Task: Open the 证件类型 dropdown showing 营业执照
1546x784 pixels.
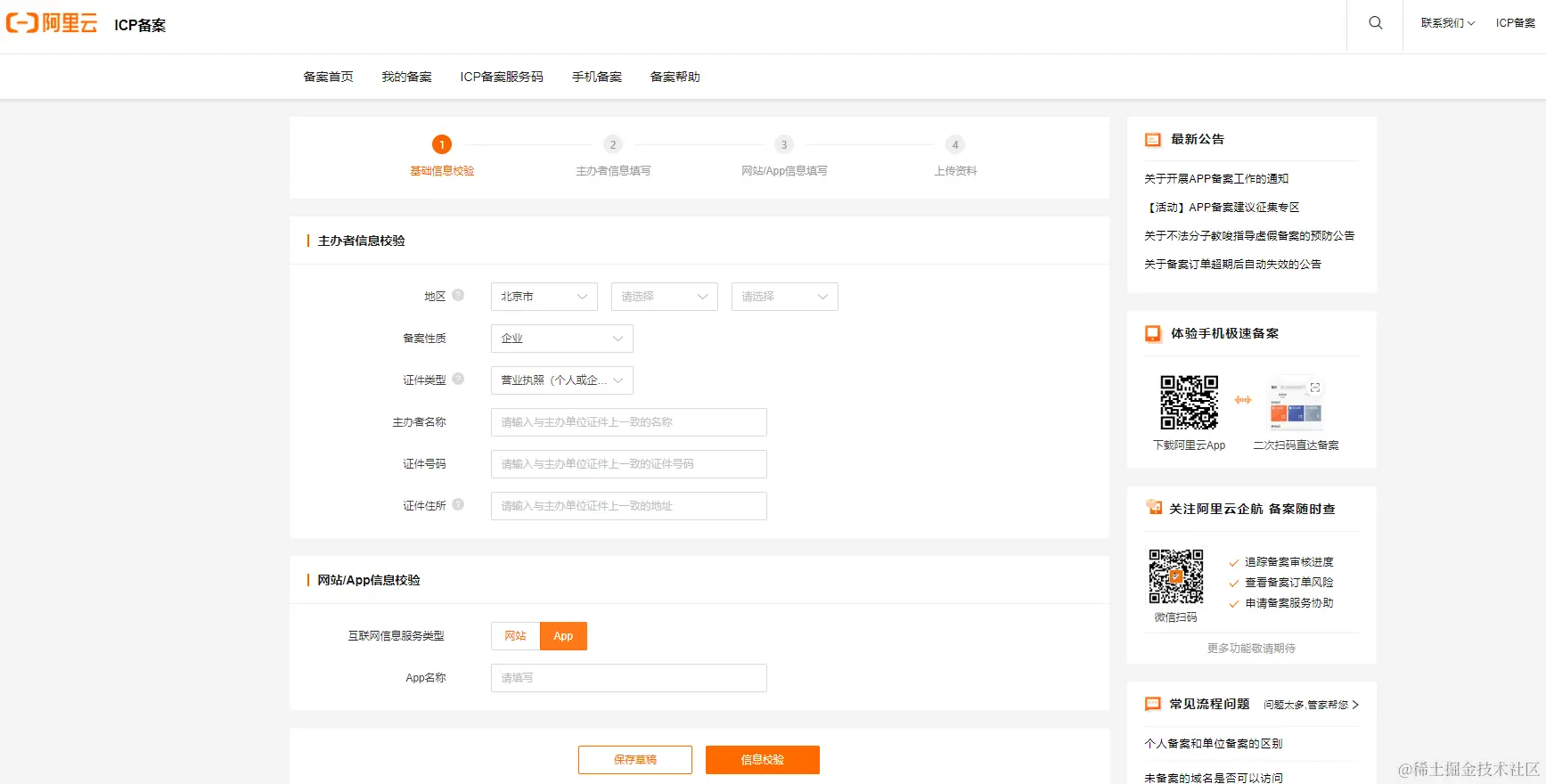Action: [x=562, y=380]
